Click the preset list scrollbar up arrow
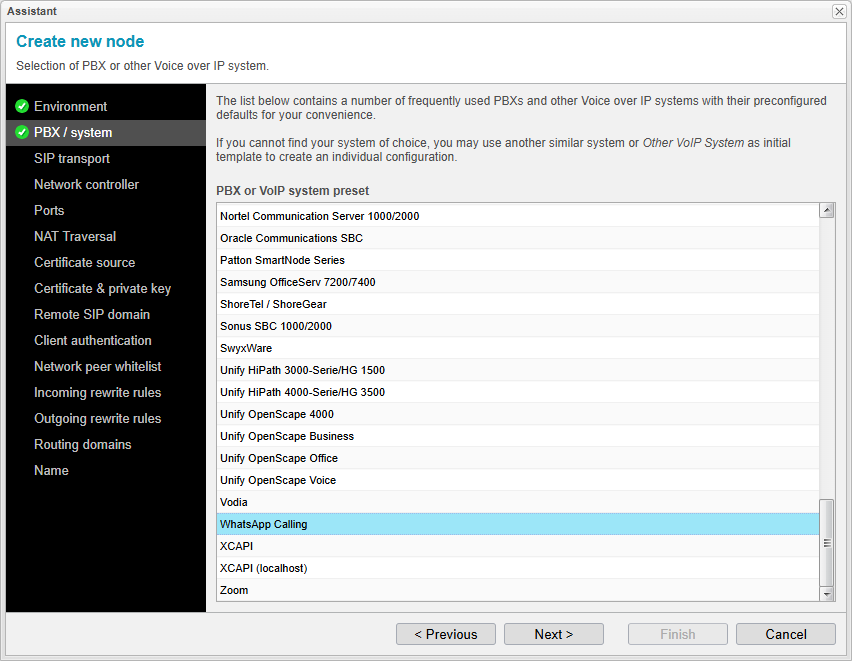Screen dimensions: 852x661 point(828,210)
